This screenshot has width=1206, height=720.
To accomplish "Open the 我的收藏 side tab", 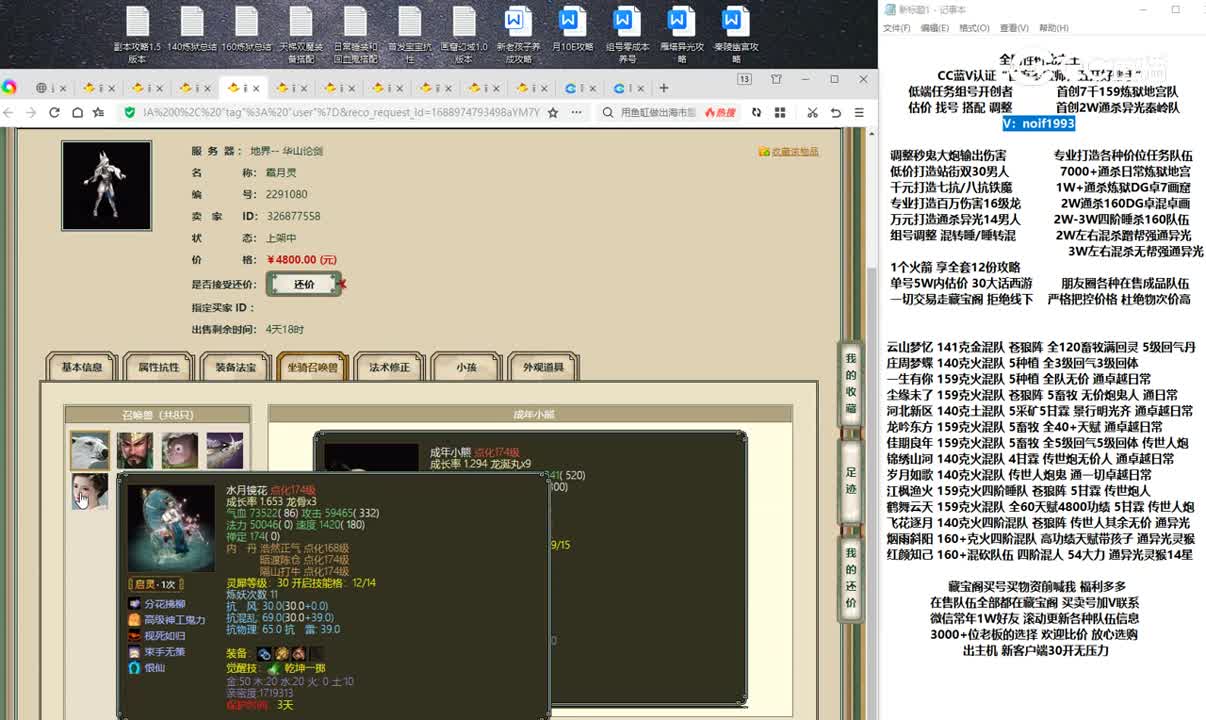I will (x=850, y=383).
